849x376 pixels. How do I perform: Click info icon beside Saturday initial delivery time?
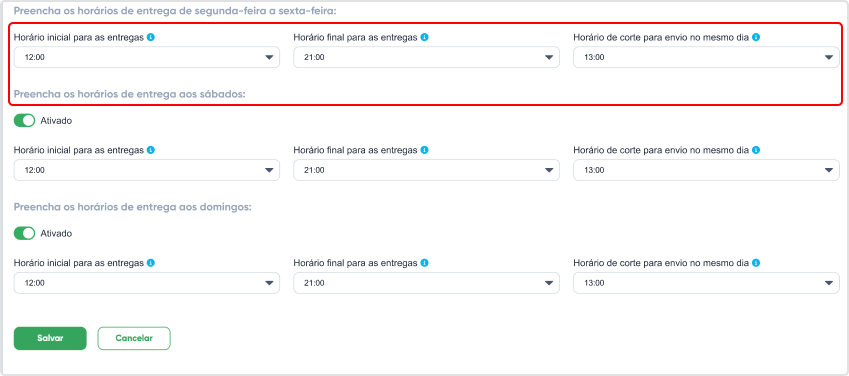coord(151,150)
